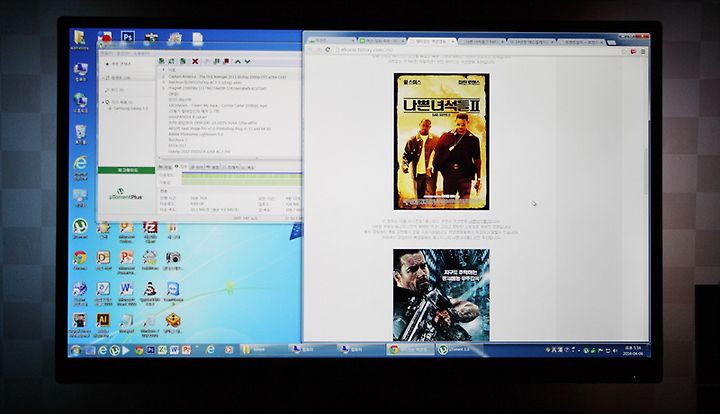Click horizontal scrollbar under torrent list
The width and height of the screenshot is (720, 414).
(230, 159)
